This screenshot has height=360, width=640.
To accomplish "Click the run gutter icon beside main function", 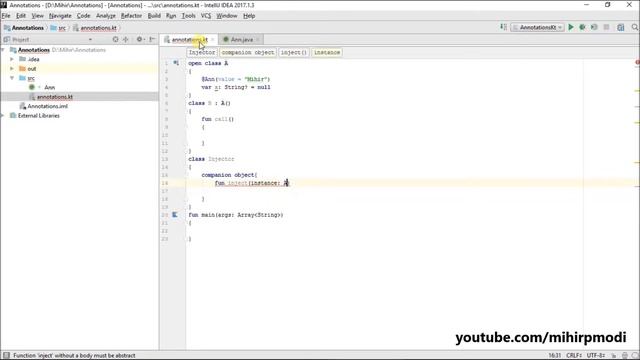I will coord(175,215).
